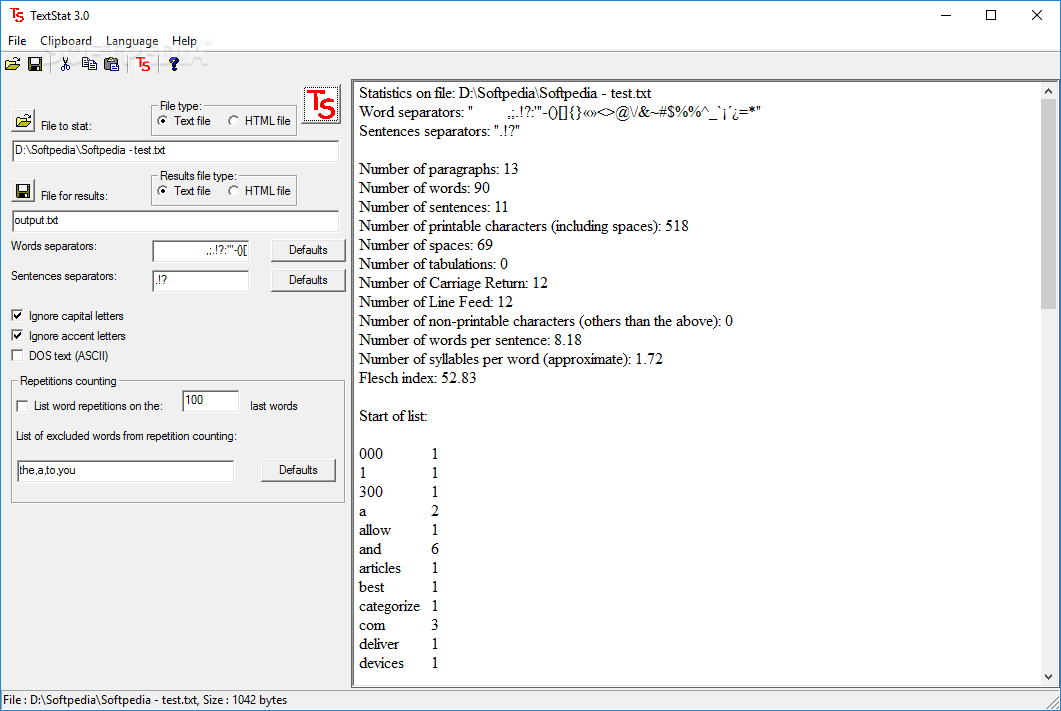The image size is (1061, 711).
Task: Click the word 'devices' in the list
Action: [x=381, y=663]
